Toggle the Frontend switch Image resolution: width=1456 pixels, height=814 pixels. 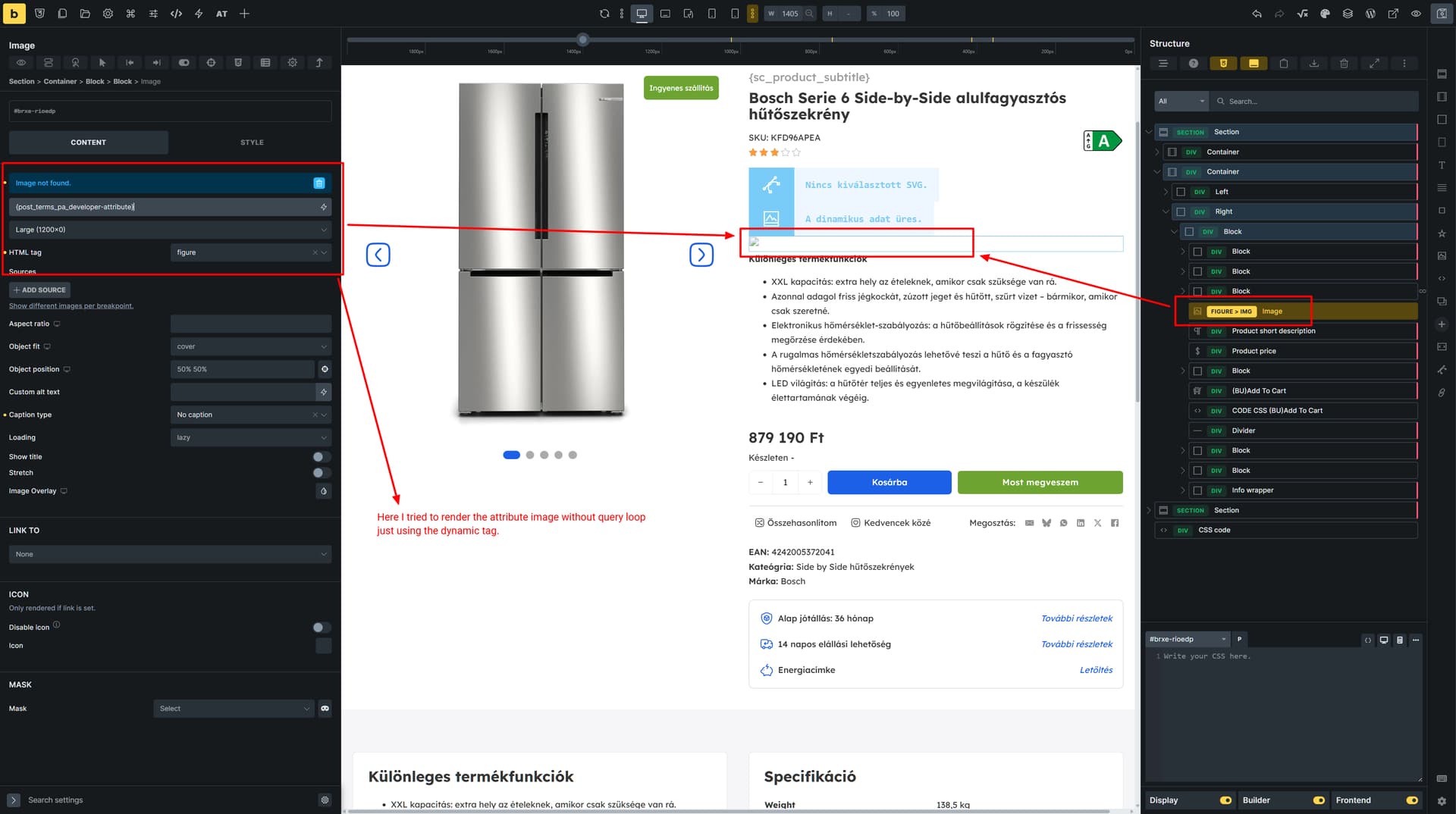click(x=1411, y=800)
